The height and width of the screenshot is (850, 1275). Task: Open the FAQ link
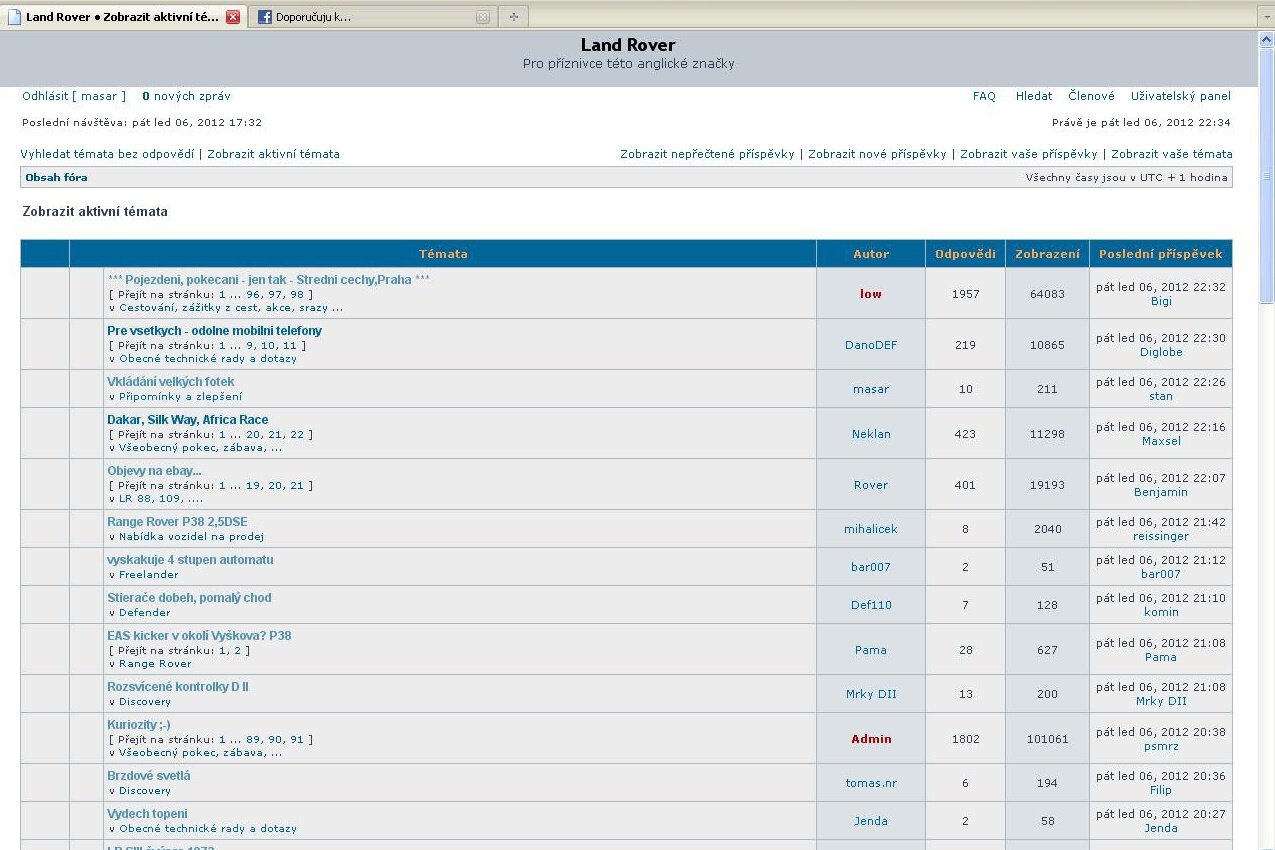984,96
